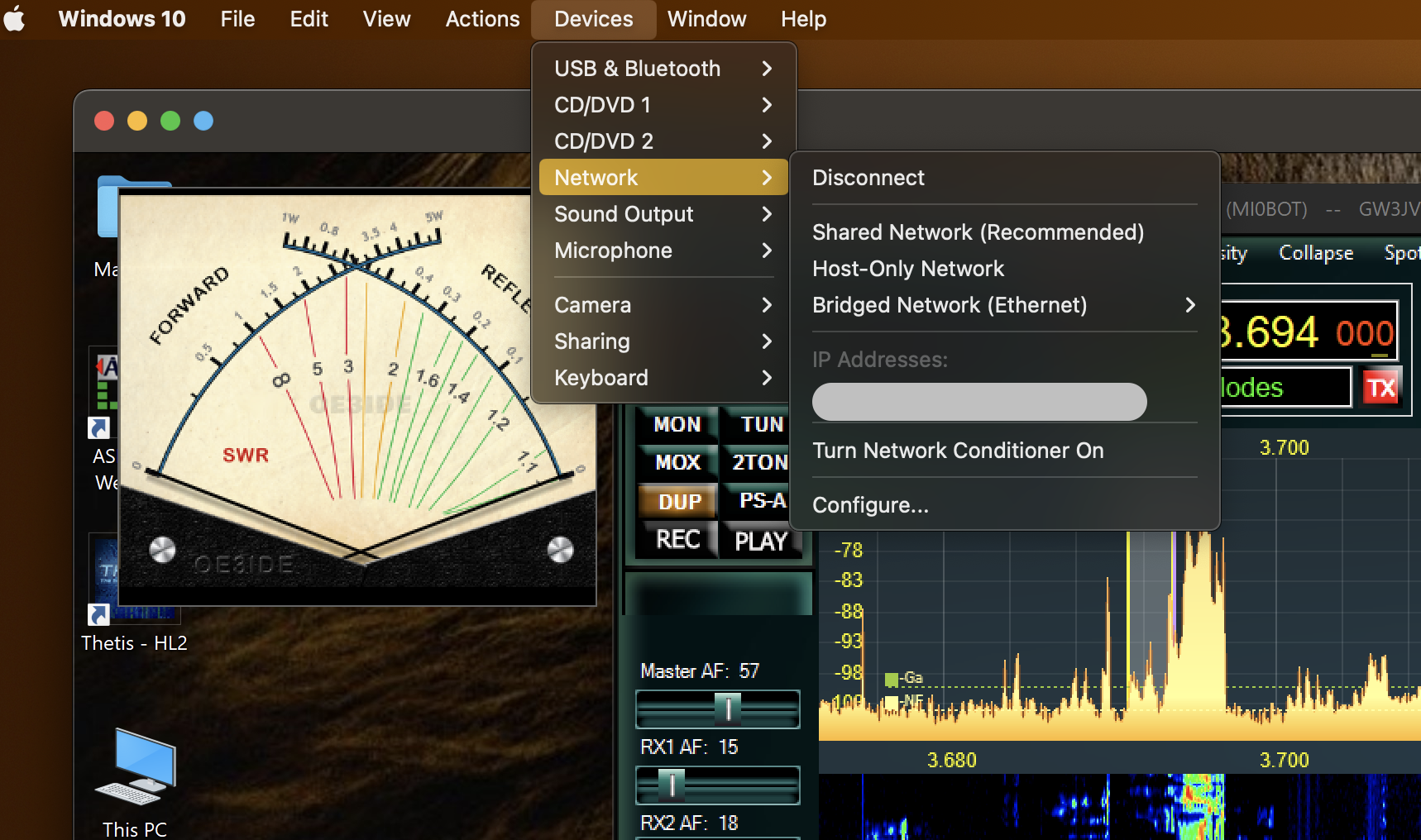Toggle the DUP duplex button
This screenshot has width=1421, height=840.
679,501
